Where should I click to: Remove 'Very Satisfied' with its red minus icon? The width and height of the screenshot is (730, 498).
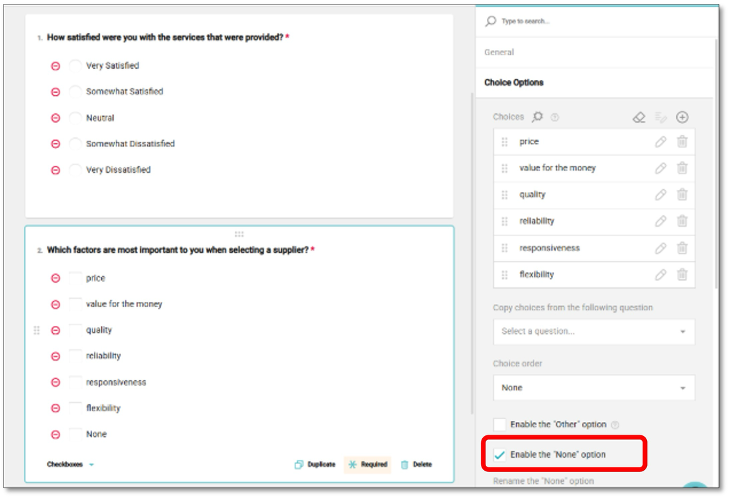coord(56,66)
